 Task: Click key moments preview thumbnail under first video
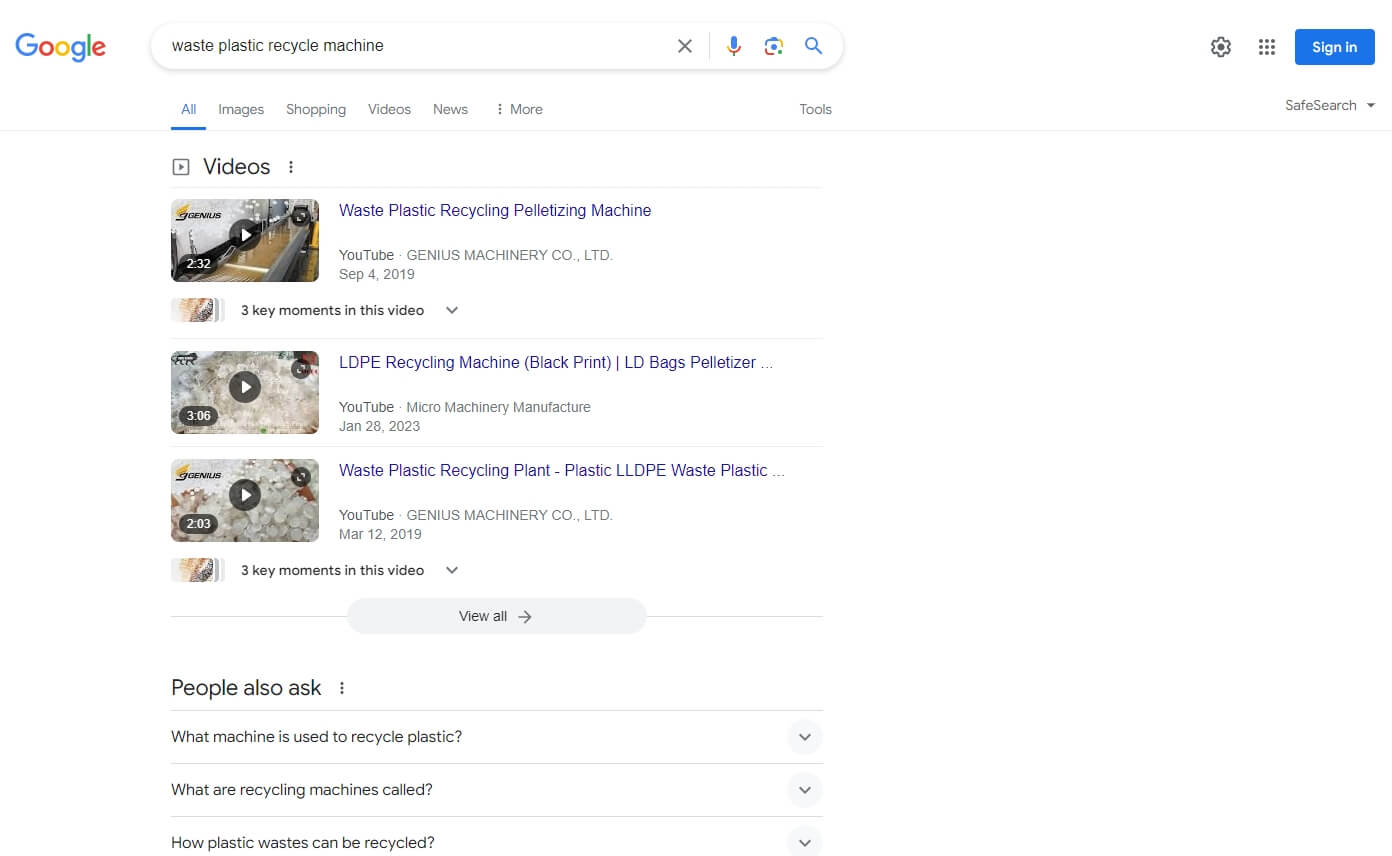pos(197,310)
